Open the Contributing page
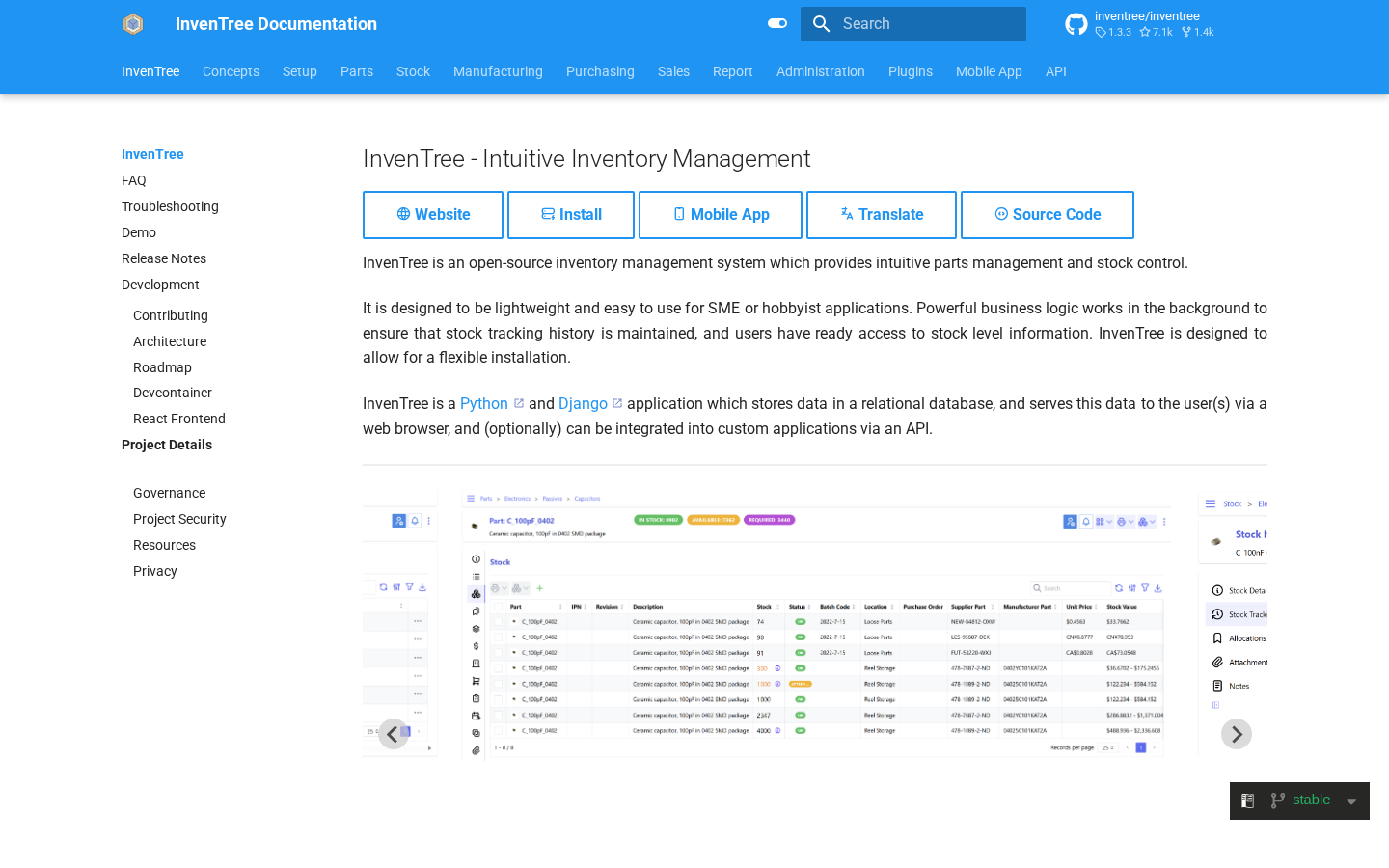The image size is (1389, 868). [x=171, y=315]
